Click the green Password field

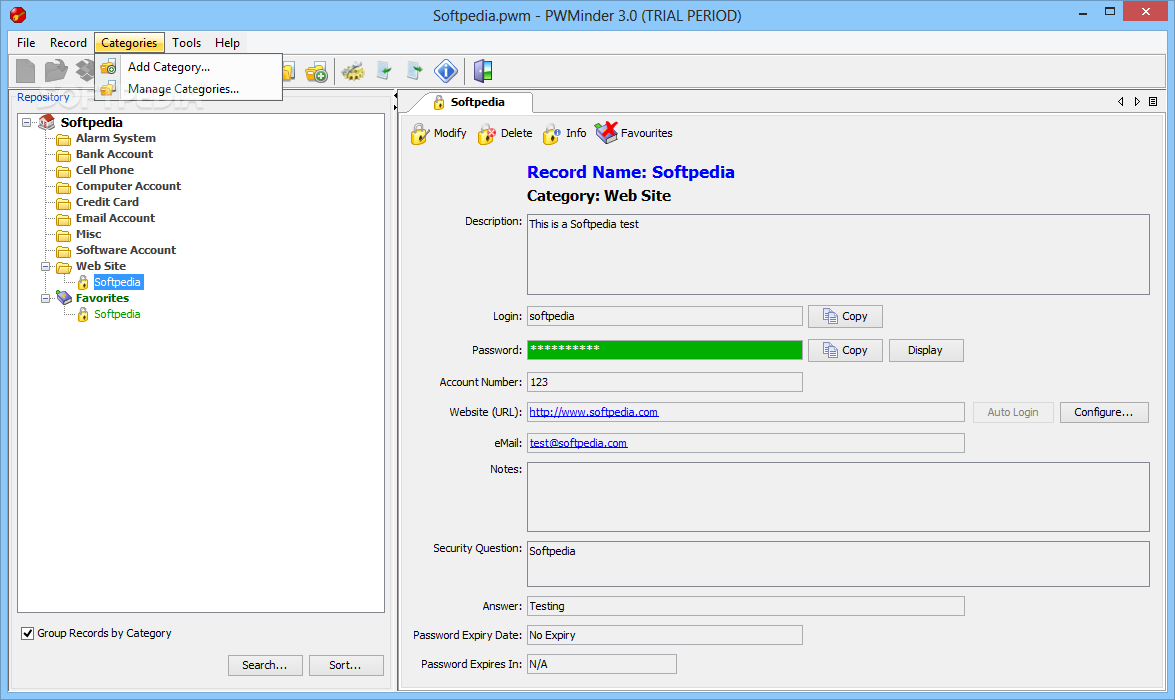(x=665, y=350)
